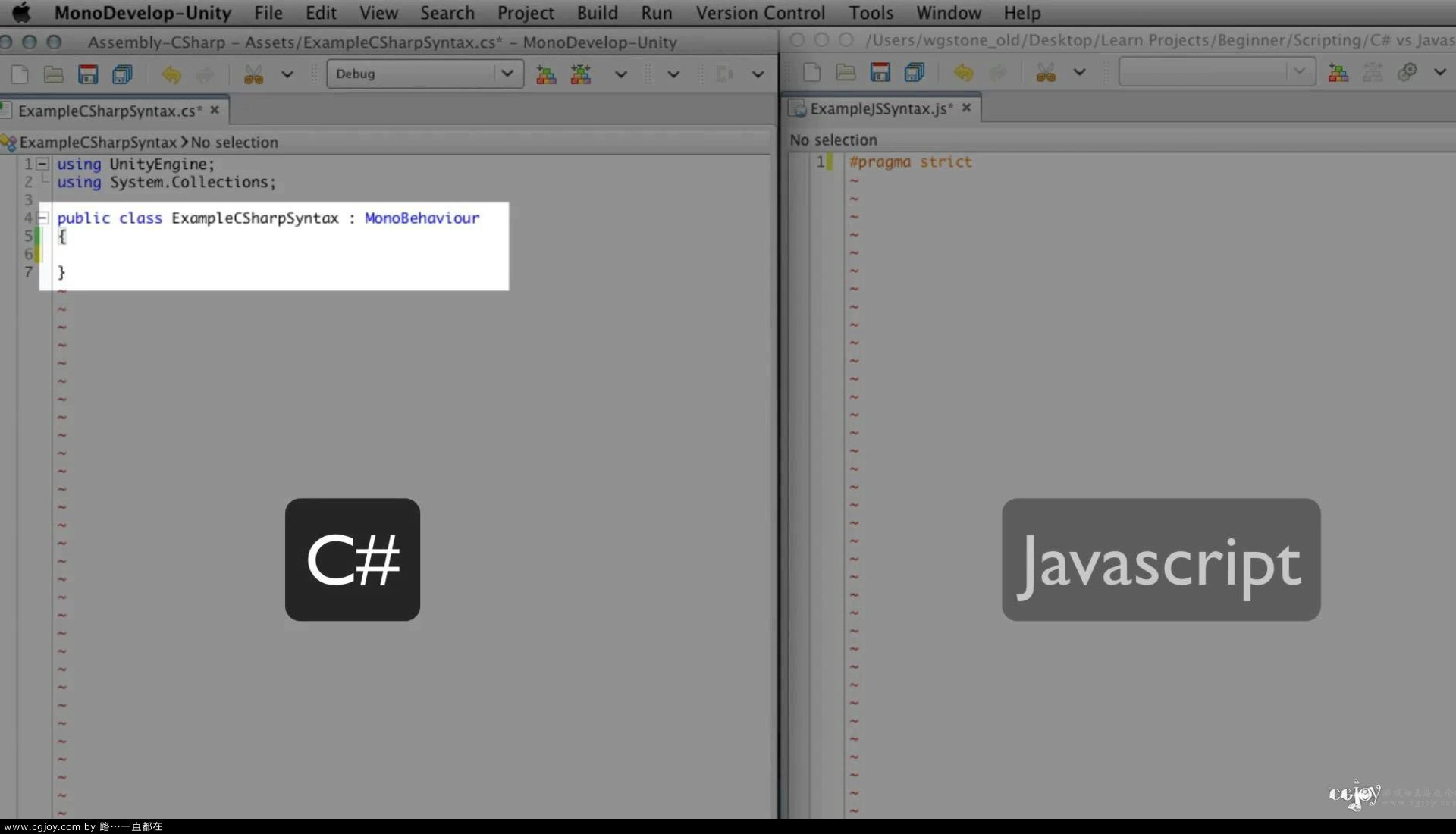
Task: Close the ExampleCSharpSyntax.cs tab
Action: coord(215,110)
